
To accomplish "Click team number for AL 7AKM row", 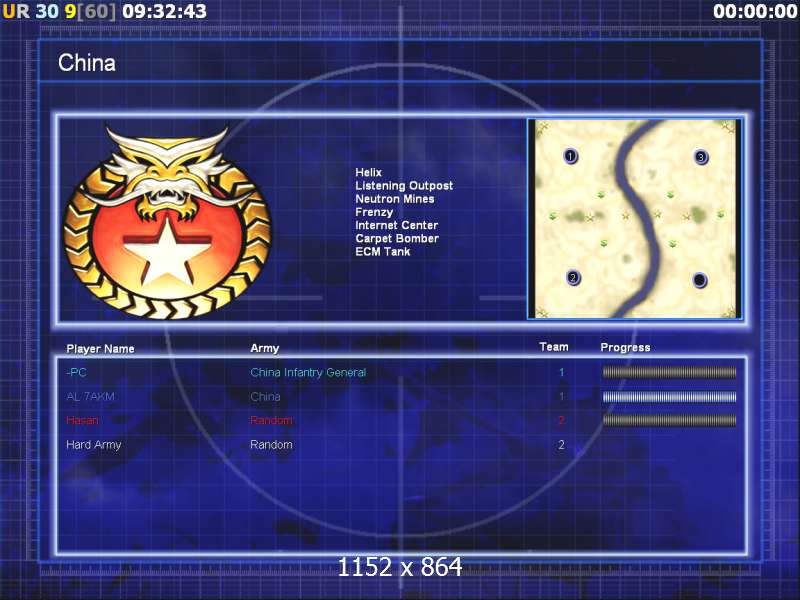I will pos(562,396).
